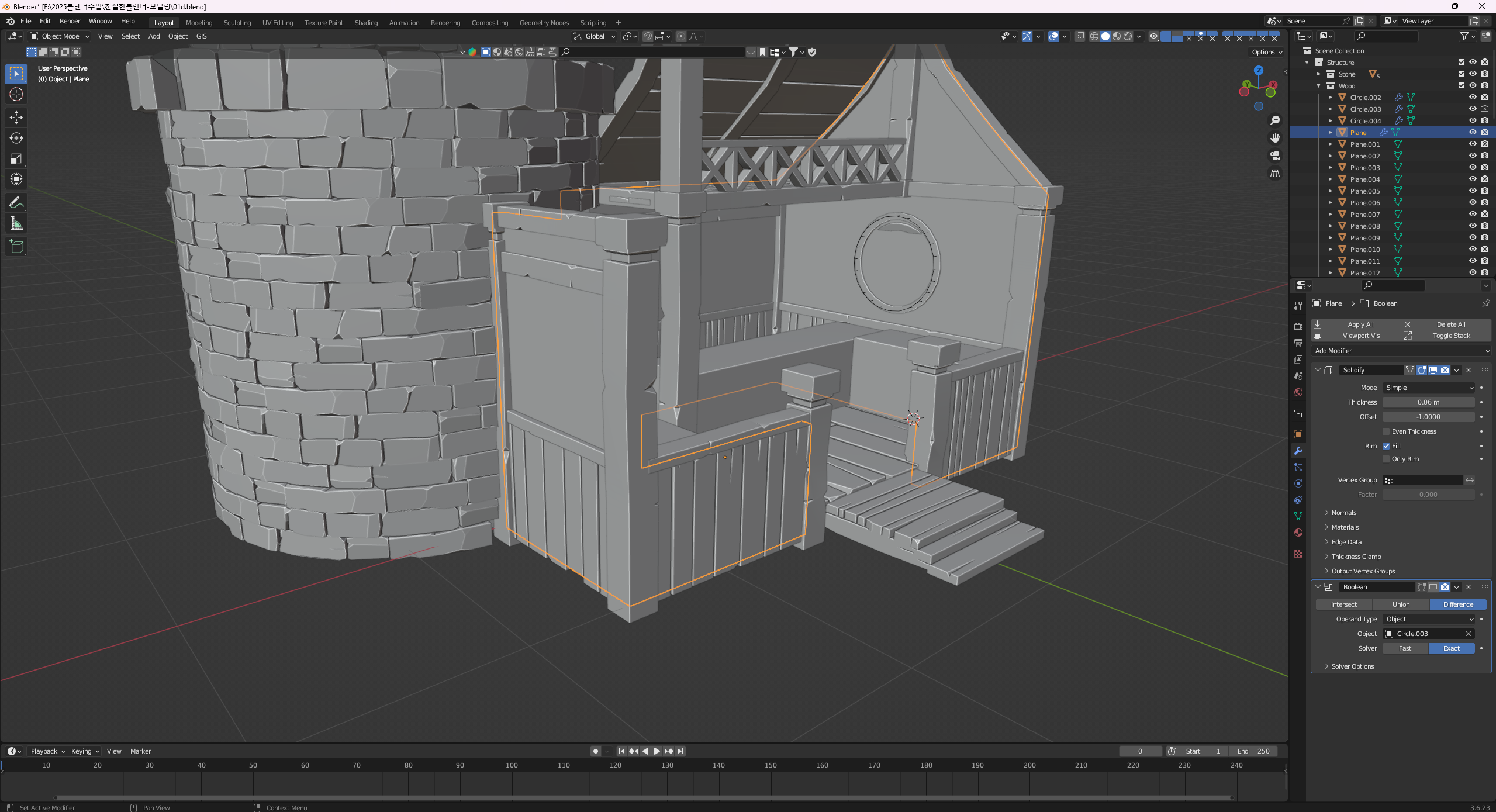Hide Plane.005 in the outliner
Image resolution: width=1496 pixels, height=812 pixels.
1473,191
